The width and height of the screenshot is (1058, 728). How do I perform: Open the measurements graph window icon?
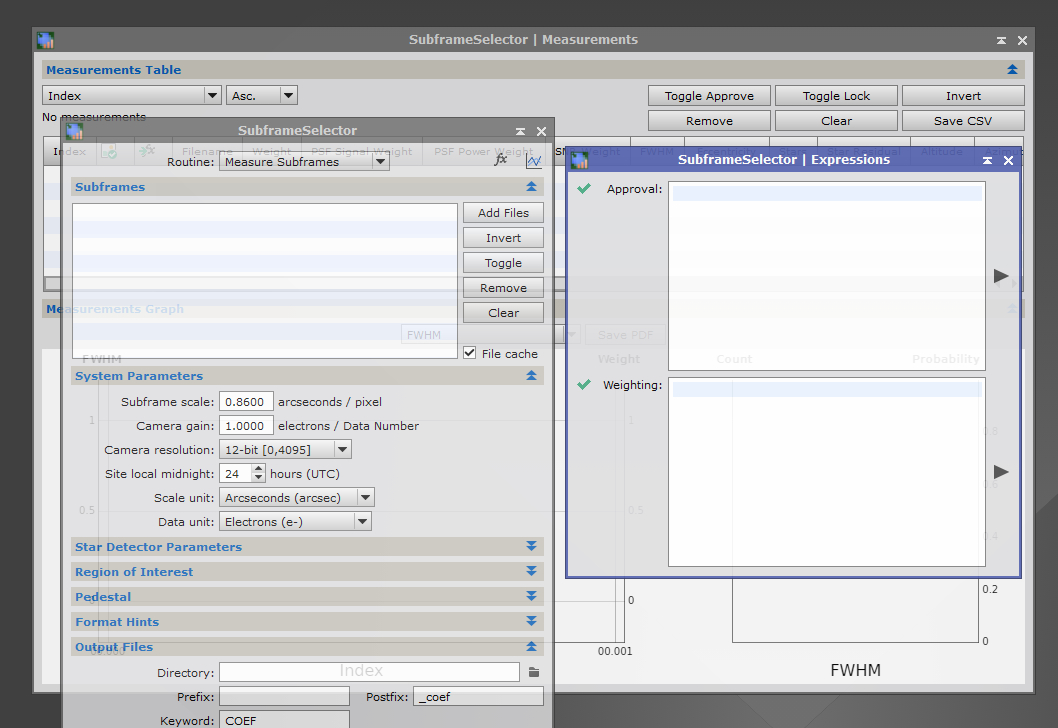coord(534,160)
